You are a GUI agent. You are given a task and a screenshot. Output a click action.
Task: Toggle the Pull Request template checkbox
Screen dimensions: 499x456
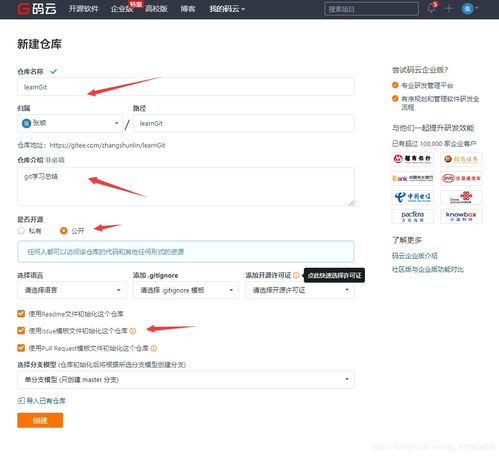point(21,348)
